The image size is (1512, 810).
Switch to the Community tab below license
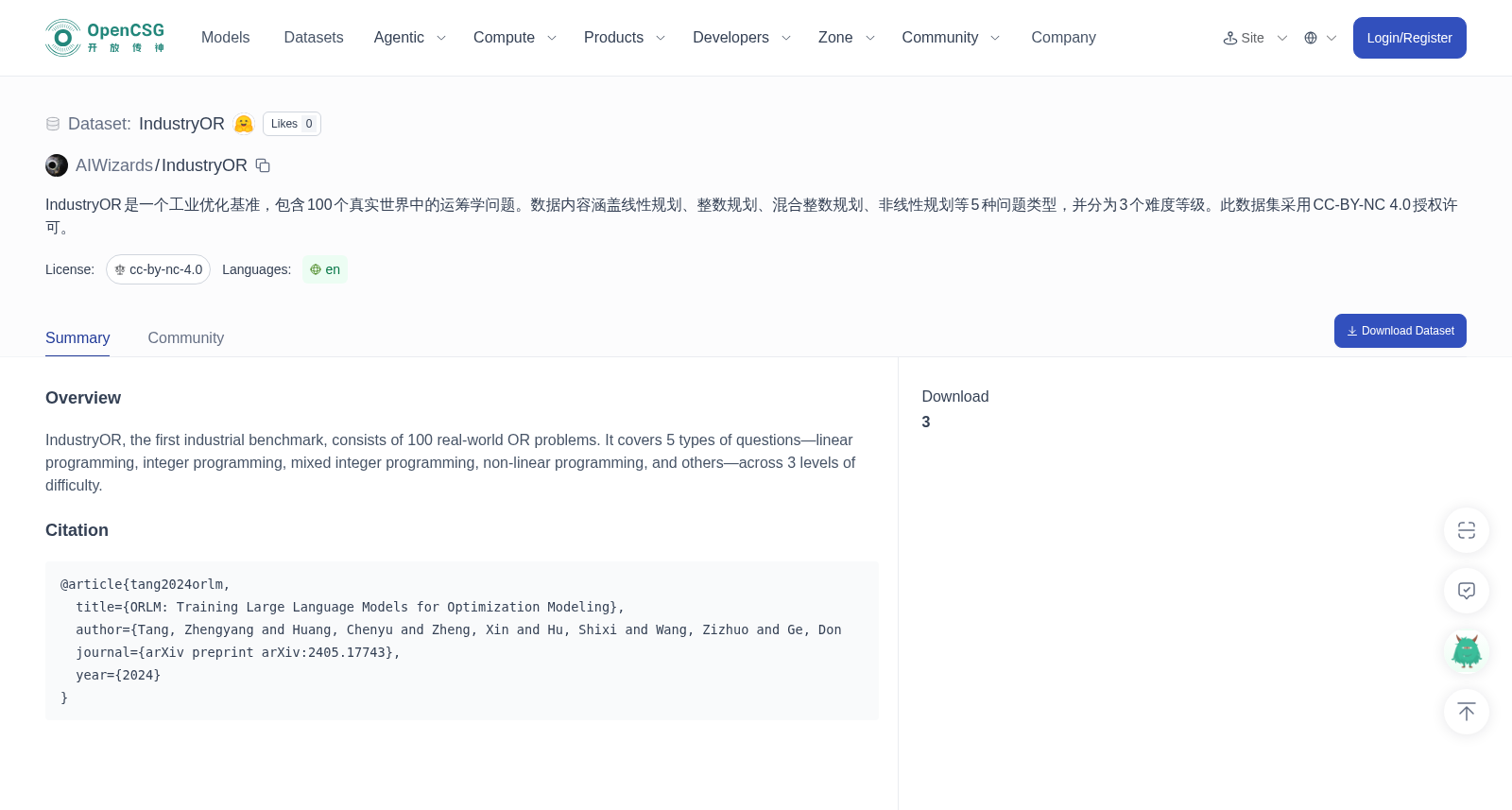pyautogui.click(x=186, y=338)
